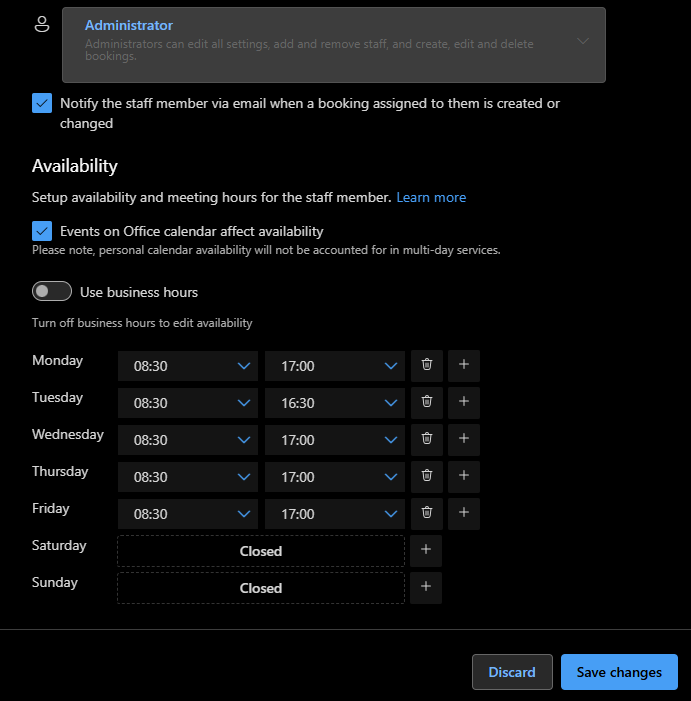Viewport: 691px width, 701px height.
Task: Click the person role icon
Action: 42,24
